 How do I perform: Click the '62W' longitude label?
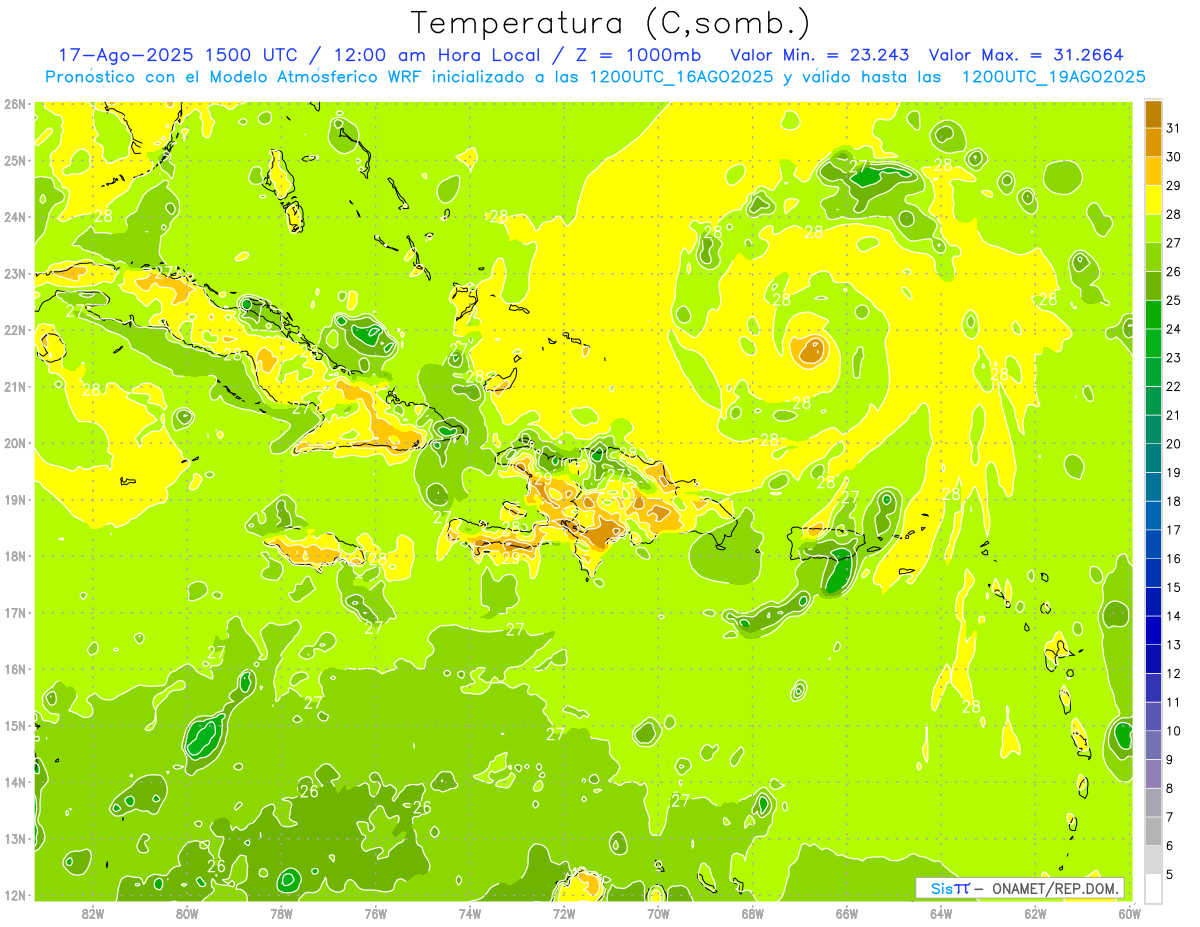click(x=1035, y=914)
